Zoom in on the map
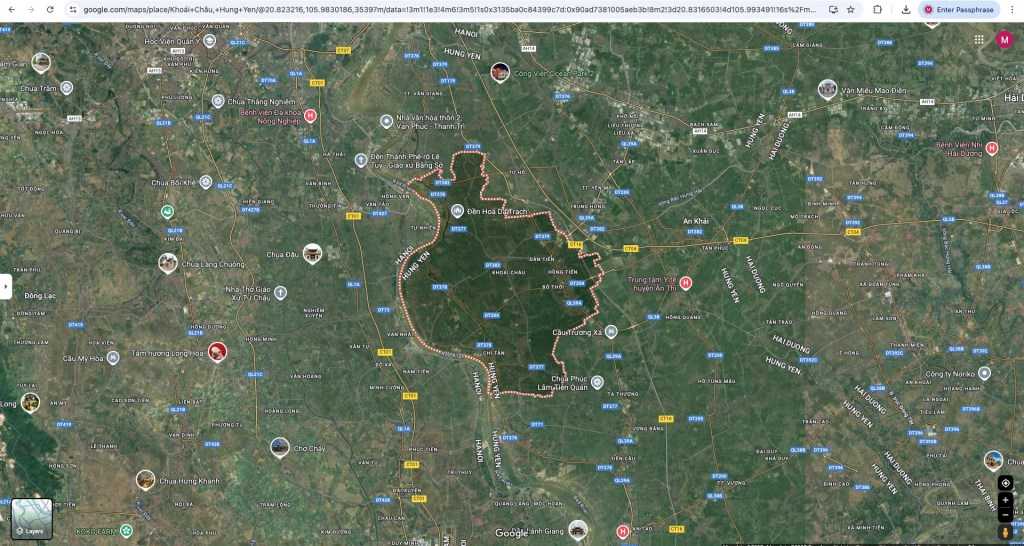The height and width of the screenshot is (546, 1024). 1005,500
